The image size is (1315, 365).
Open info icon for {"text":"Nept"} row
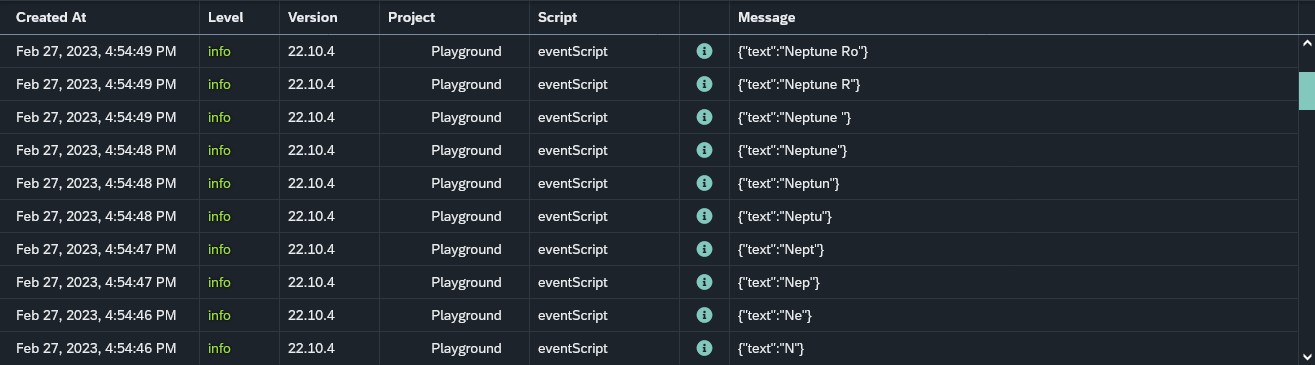point(704,249)
